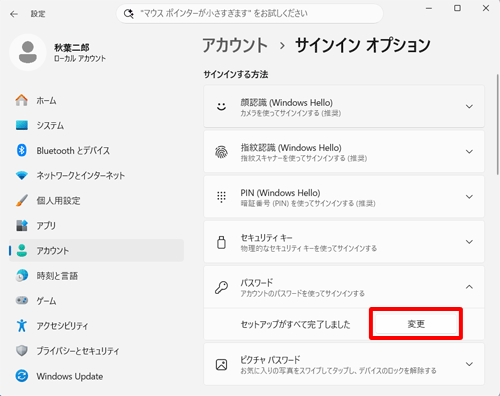Expand the PIN (Windows Hello) chevron
Image resolution: width=500 pixels, height=396 pixels.
[x=469, y=197]
